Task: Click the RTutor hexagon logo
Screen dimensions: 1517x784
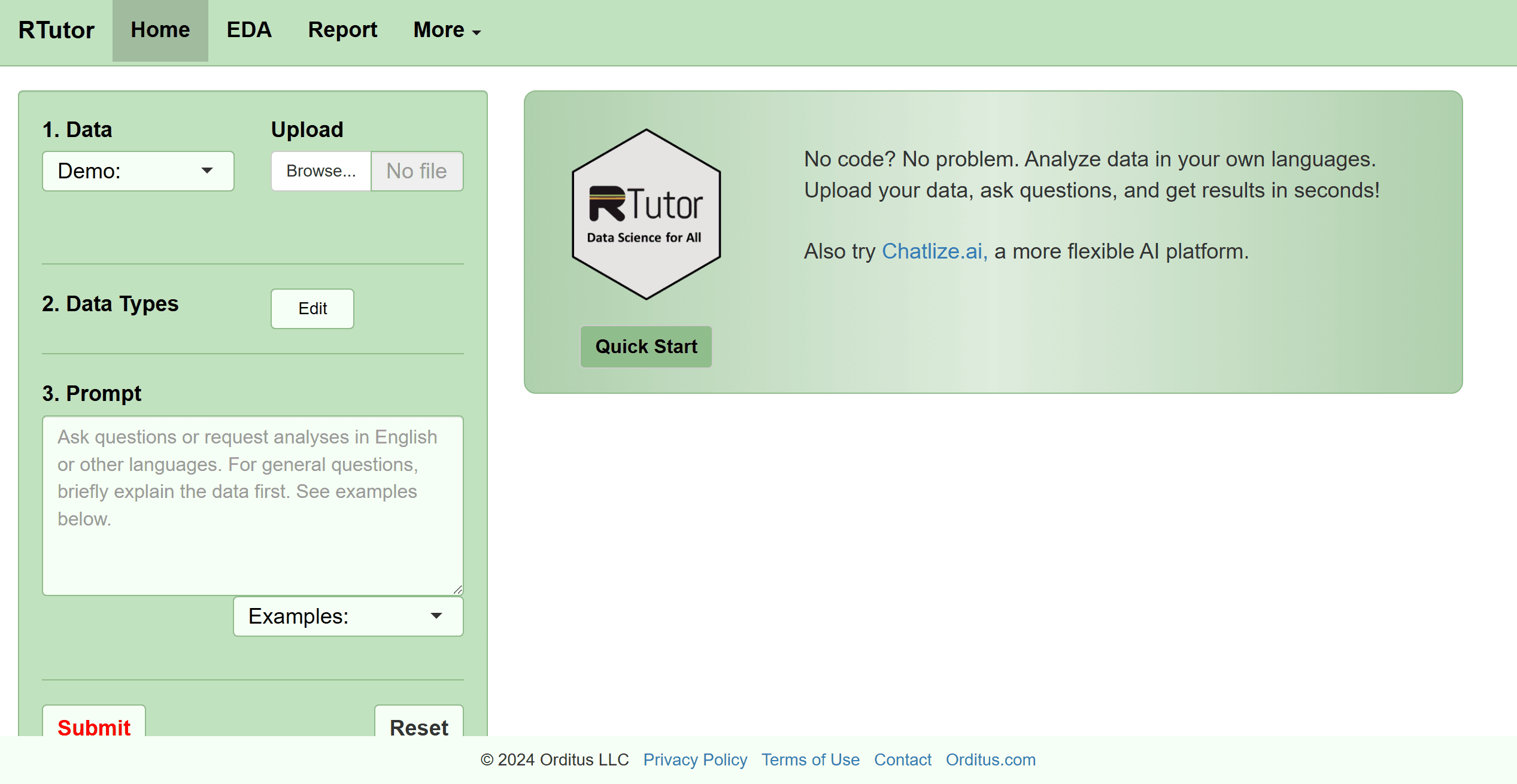Action: (646, 214)
